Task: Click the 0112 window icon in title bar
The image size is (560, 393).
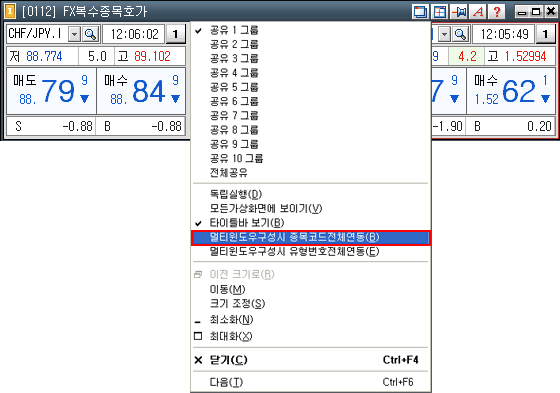Action: [x=10, y=11]
